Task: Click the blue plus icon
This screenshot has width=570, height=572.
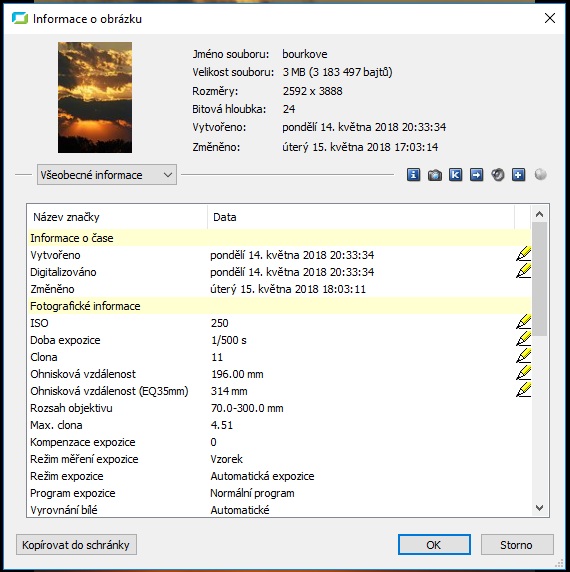Action: 519,175
